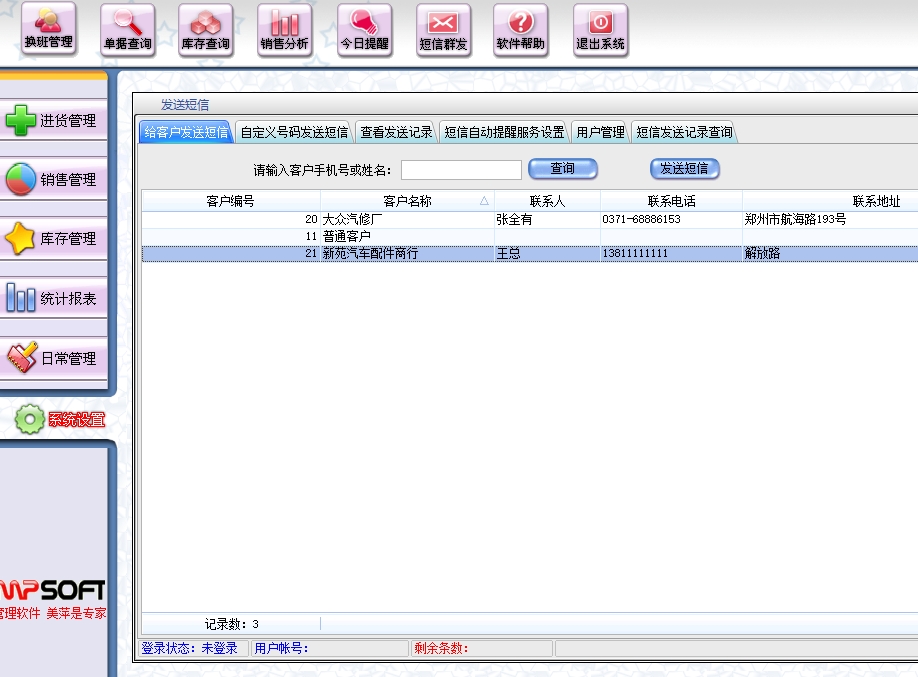Click the 单据查询 document search icon
This screenshot has height=677, width=918.
click(x=127, y=30)
